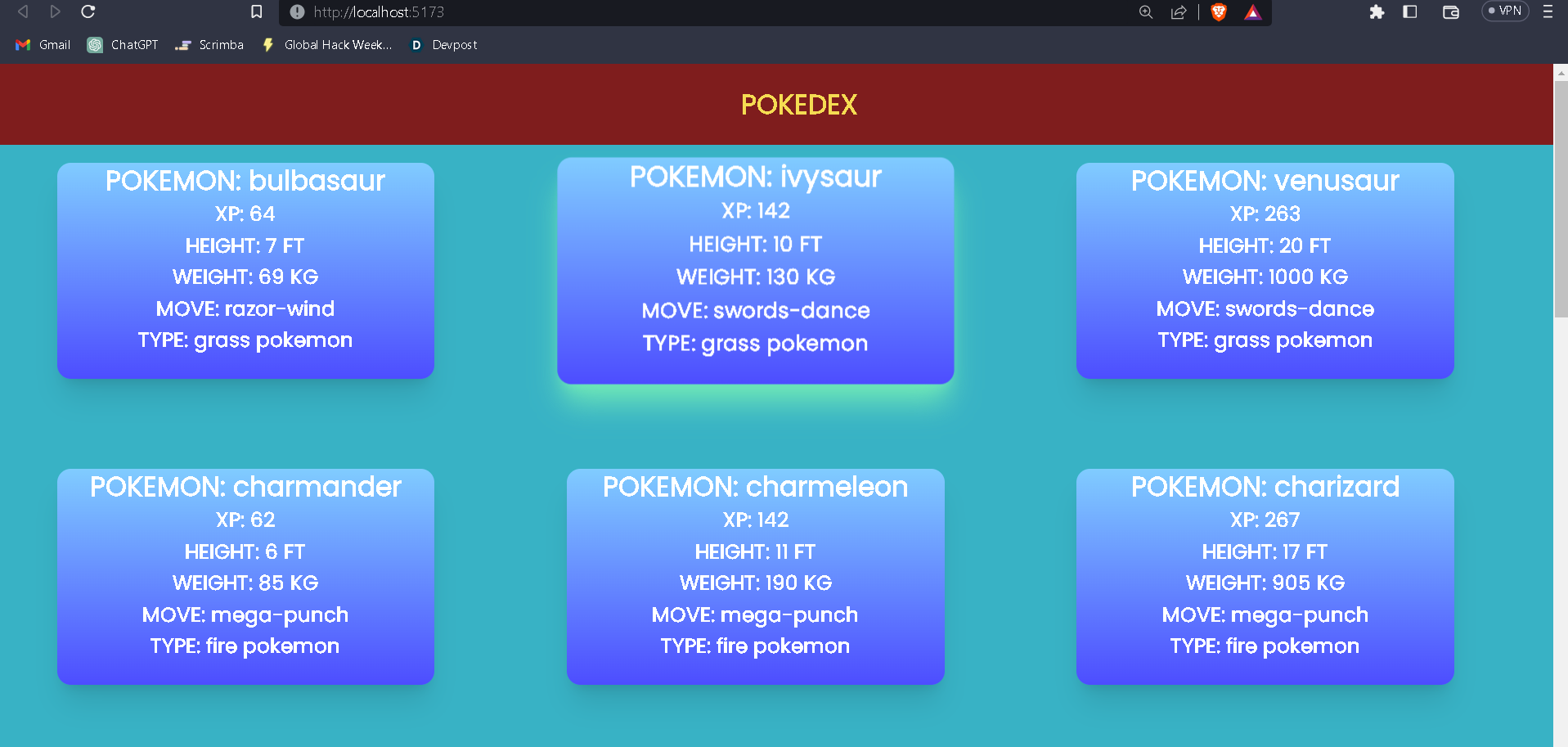This screenshot has width=1568, height=747.
Task: Click the 'POKEMON: venusaur' card title
Action: [1265, 181]
